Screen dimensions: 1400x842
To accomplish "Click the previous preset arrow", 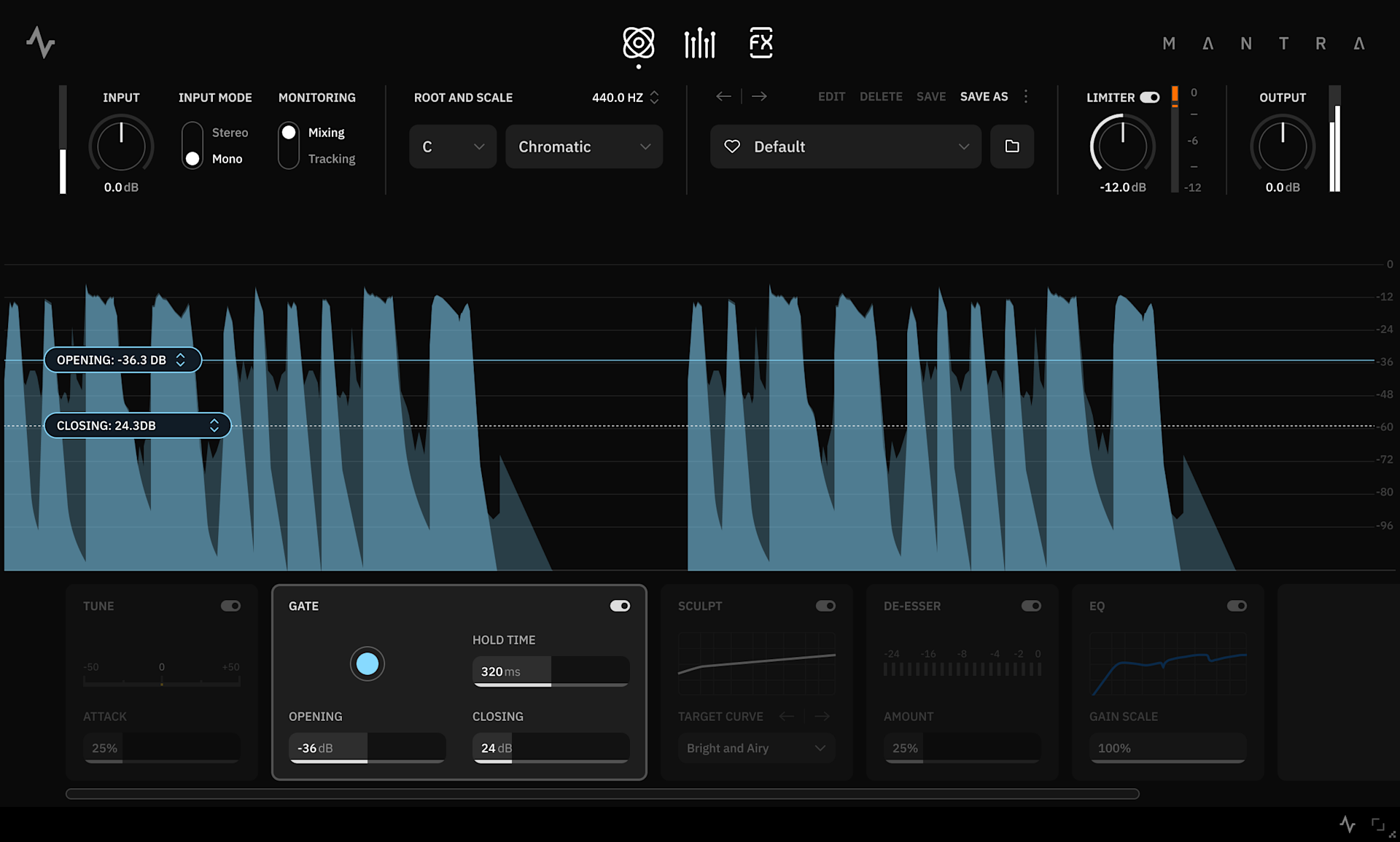I will [x=723, y=96].
